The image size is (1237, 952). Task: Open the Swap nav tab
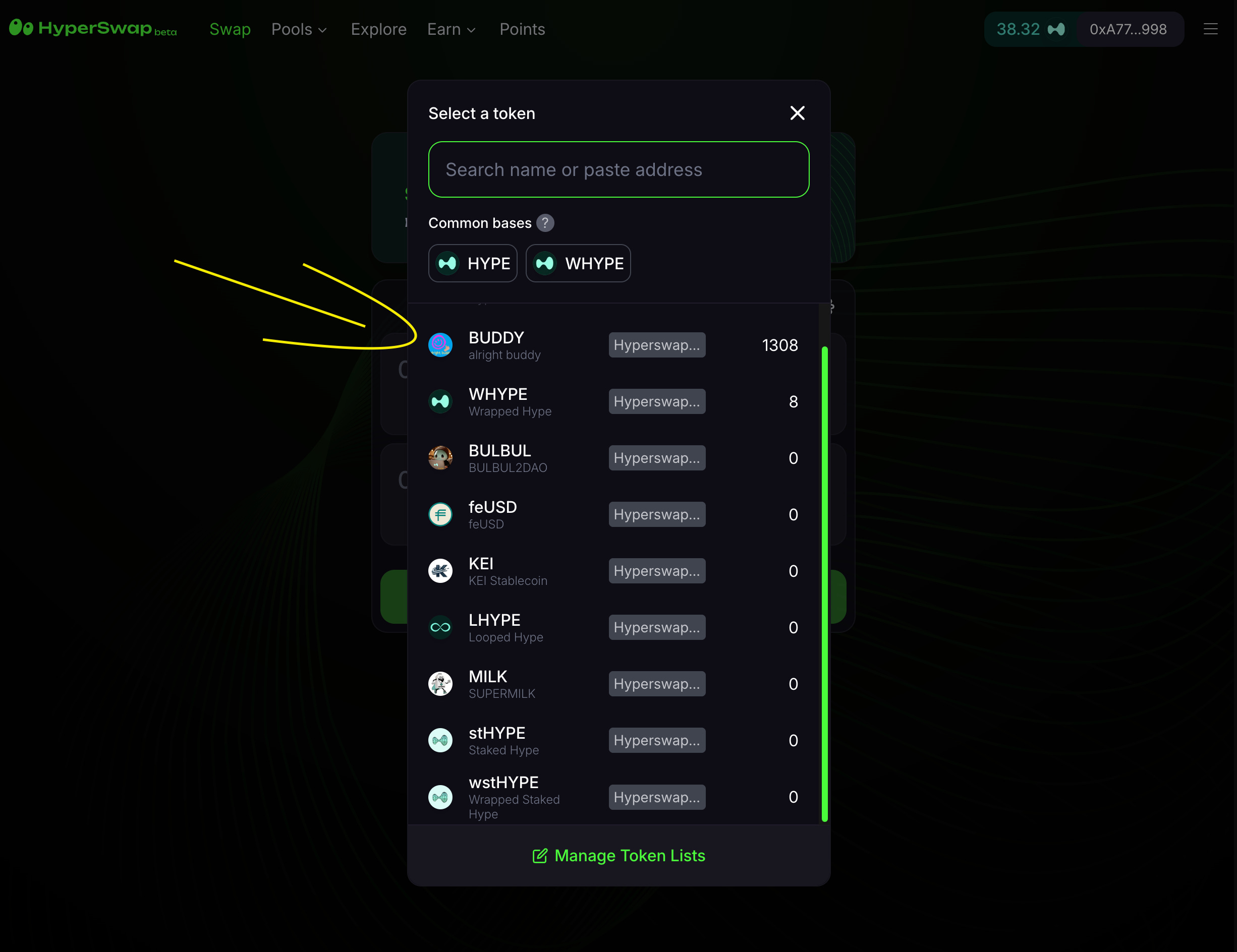pyautogui.click(x=230, y=29)
